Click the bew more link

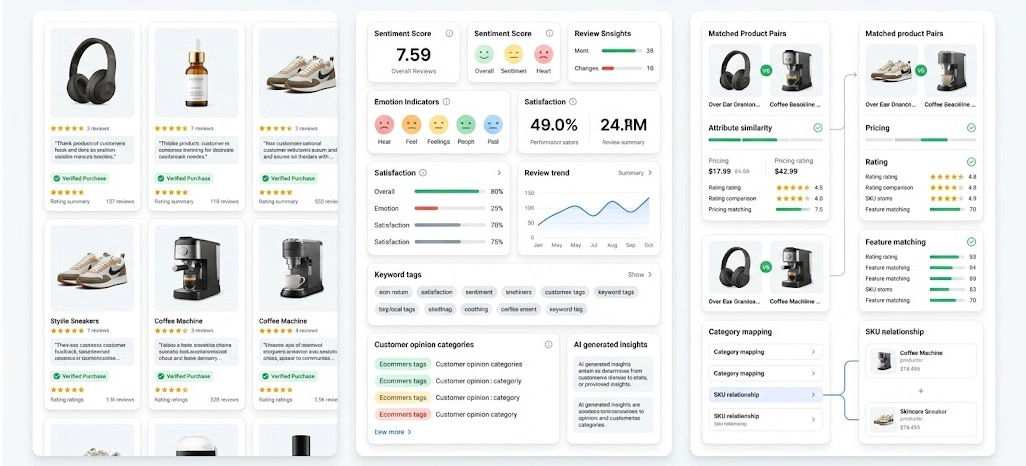pyautogui.click(x=393, y=432)
